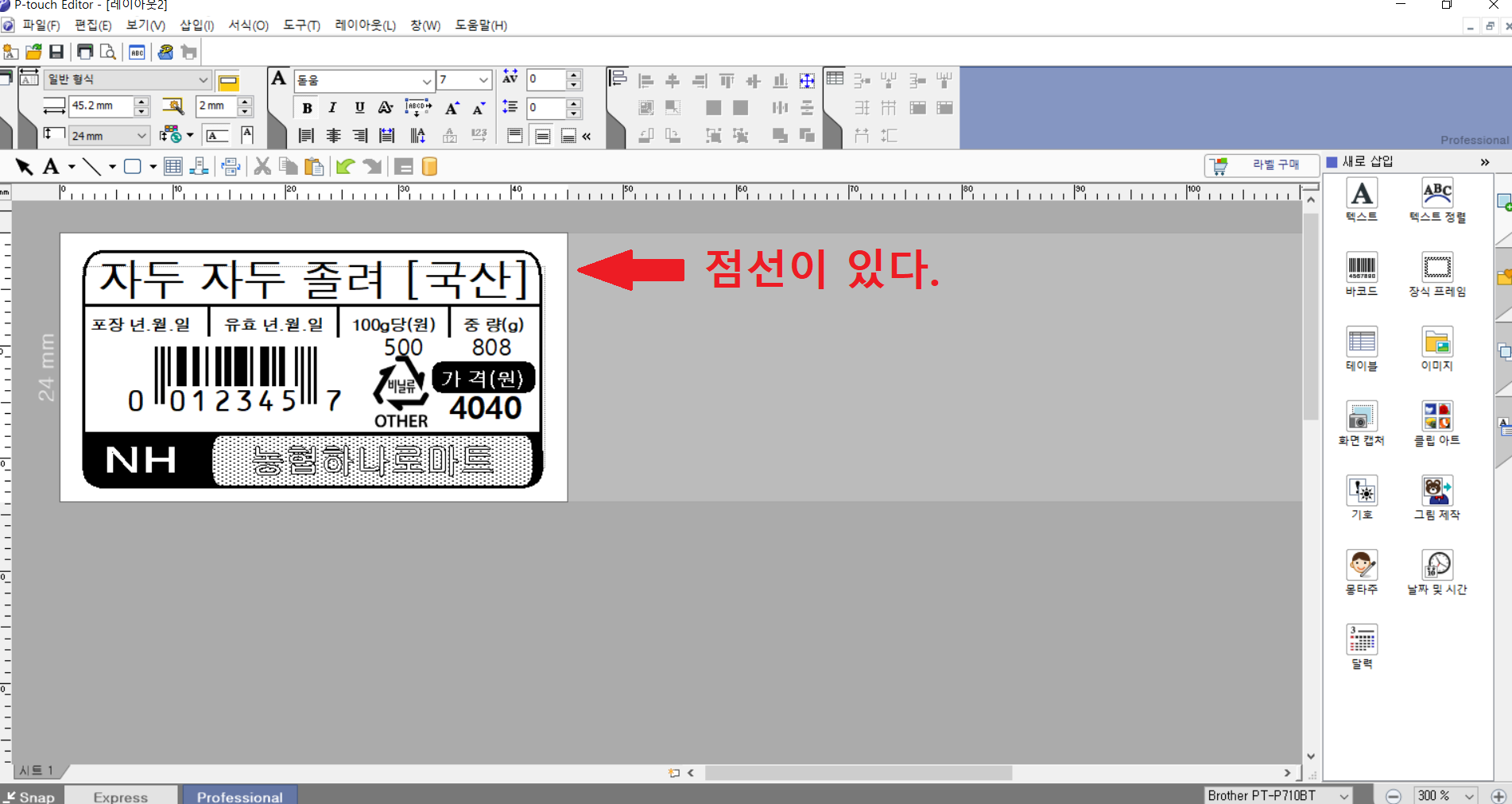This screenshot has width=1512, height=804.
Task: Toggle landscape label orientation
Action: pos(217,135)
